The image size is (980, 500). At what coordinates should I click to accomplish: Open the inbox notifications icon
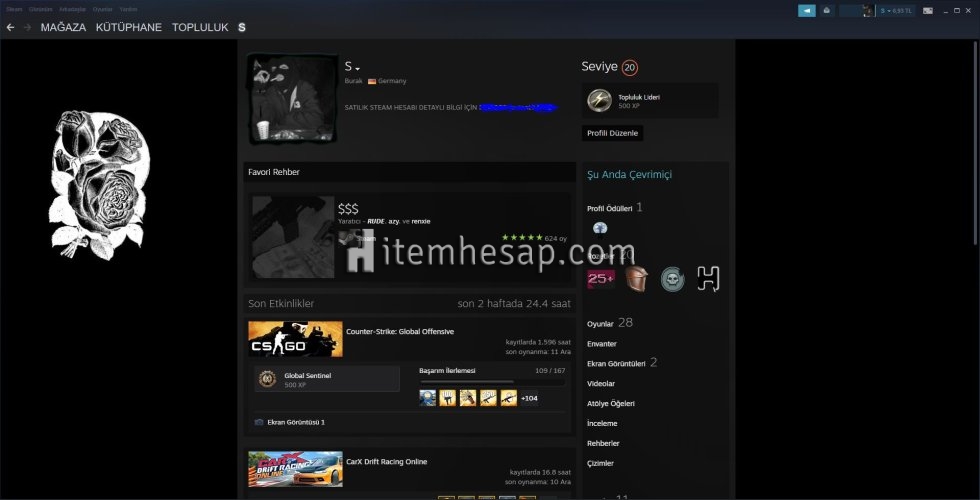(x=827, y=10)
